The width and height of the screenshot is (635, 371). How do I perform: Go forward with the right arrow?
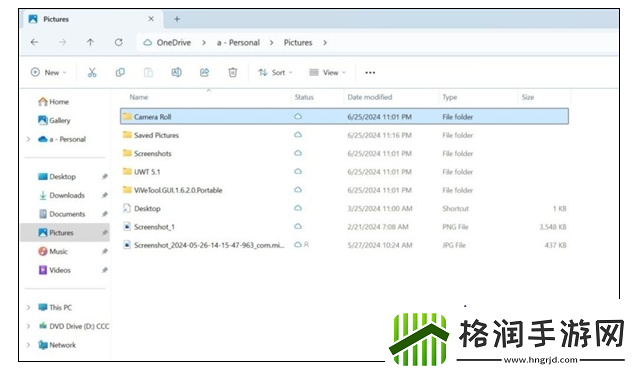click(62, 42)
